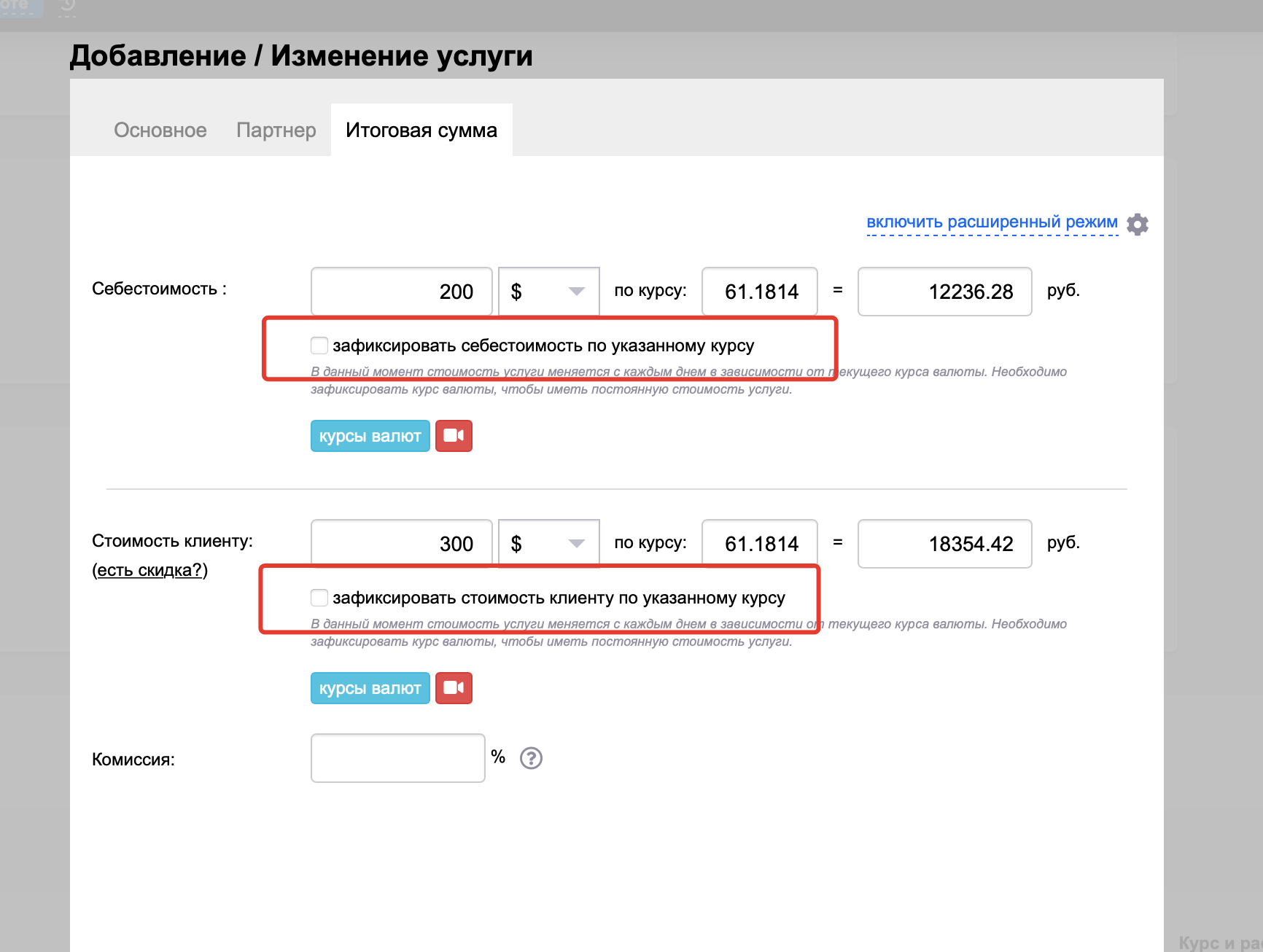Open Стоимость клиенту currency dropdown
The image size is (1263, 952).
tap(549, 544)
